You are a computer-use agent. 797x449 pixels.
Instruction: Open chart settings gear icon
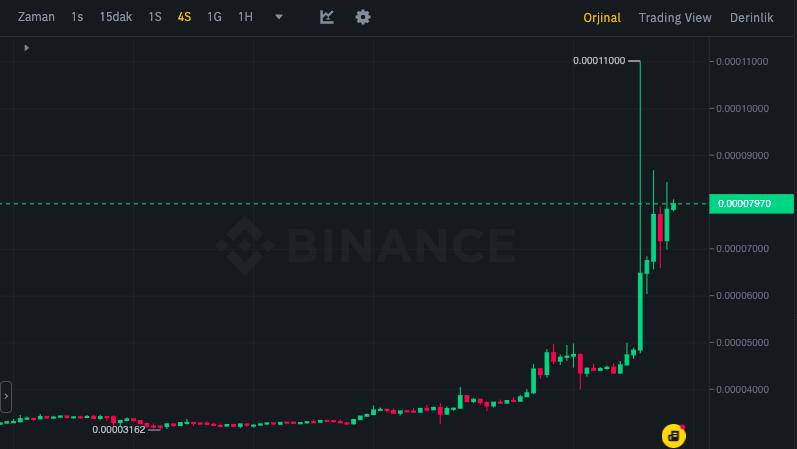point(363,17)
